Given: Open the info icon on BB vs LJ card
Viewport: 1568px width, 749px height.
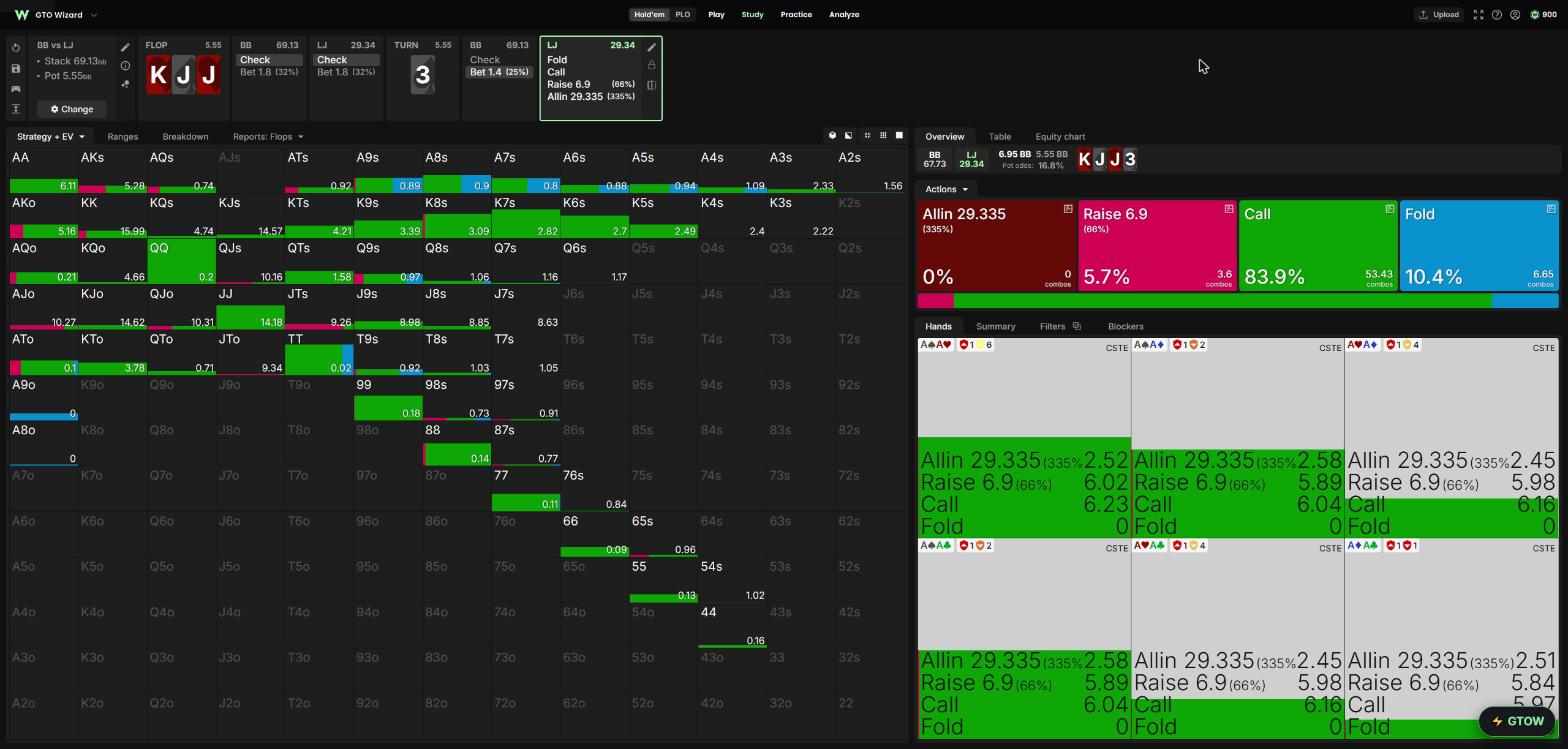Looking at the screenshot, I should [x=125, y=66].
